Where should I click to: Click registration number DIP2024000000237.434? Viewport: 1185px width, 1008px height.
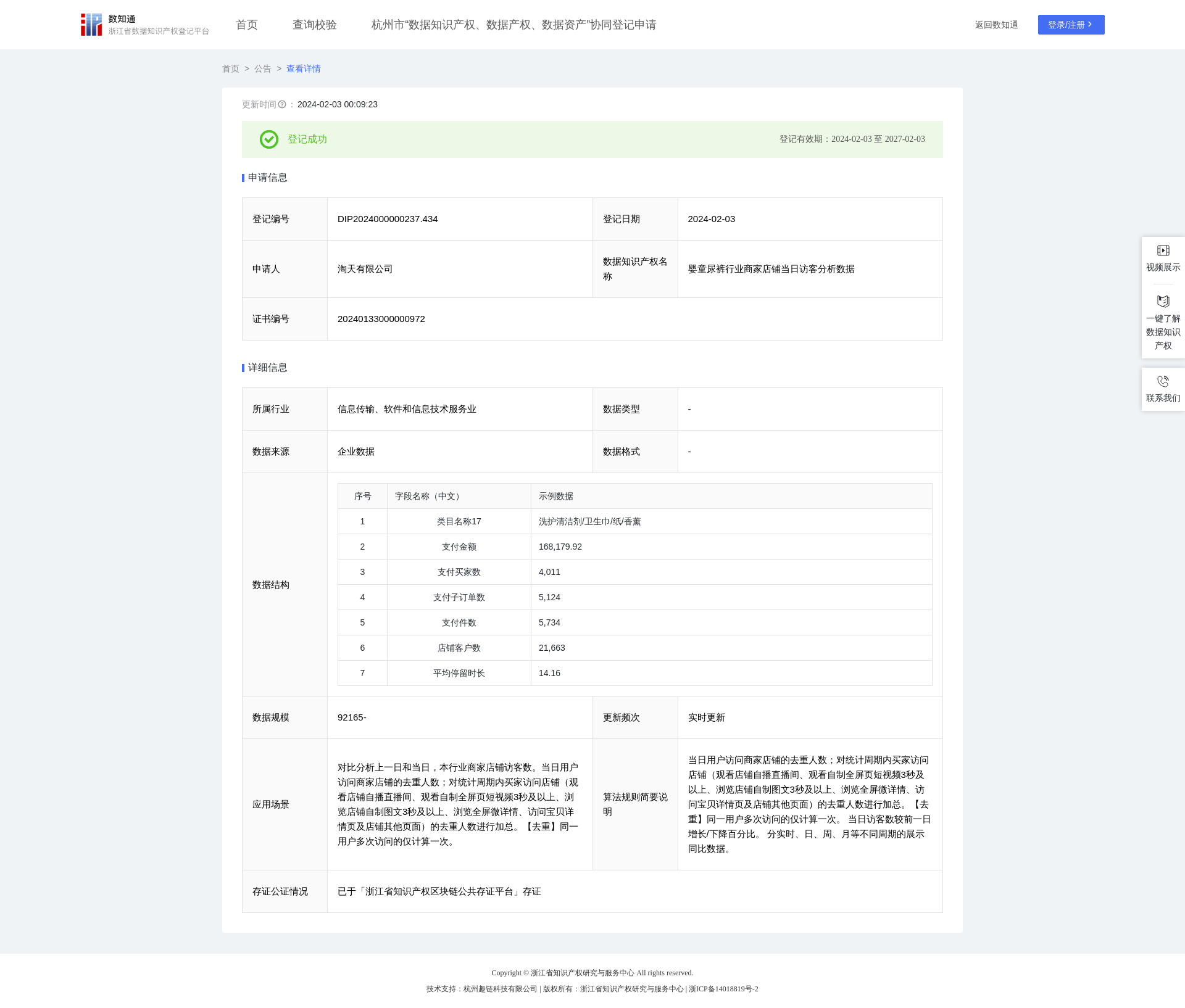[388, 219]
